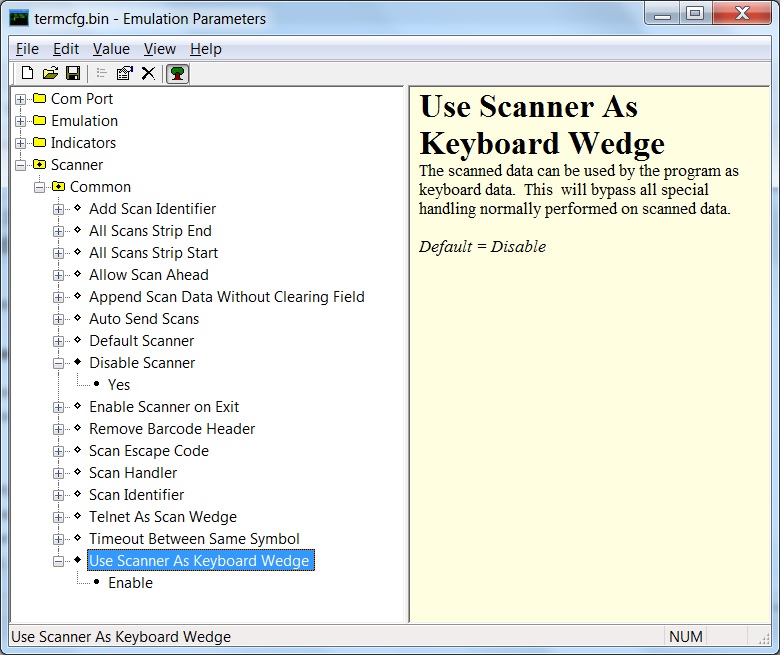This screenshot has width=780, height=655.
Task: Select Telnet As Scan Wedge item
Action: [x=162, y=517]
